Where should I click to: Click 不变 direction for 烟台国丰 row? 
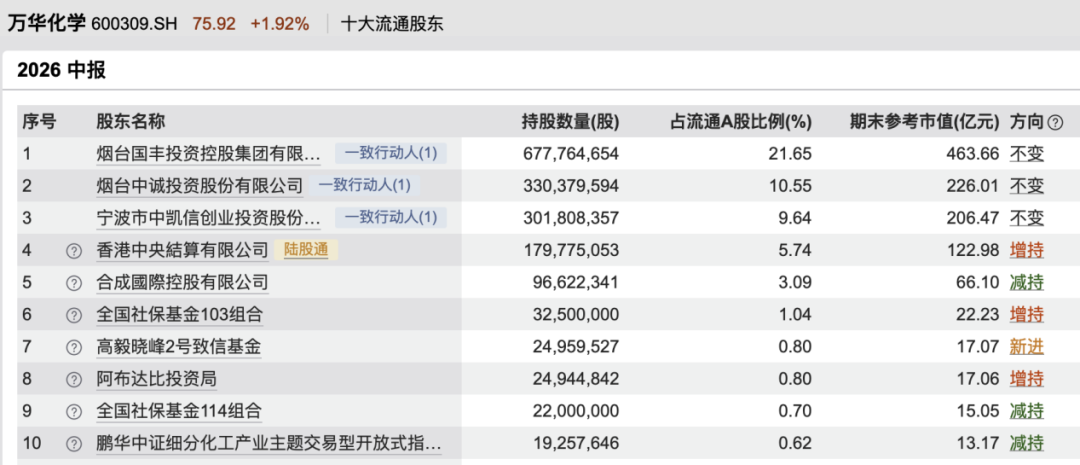tap(1027, 154)
